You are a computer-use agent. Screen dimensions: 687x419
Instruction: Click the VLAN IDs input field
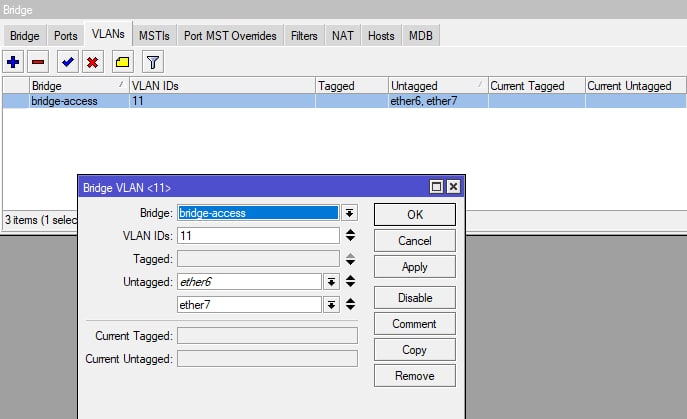coord(258,236)
